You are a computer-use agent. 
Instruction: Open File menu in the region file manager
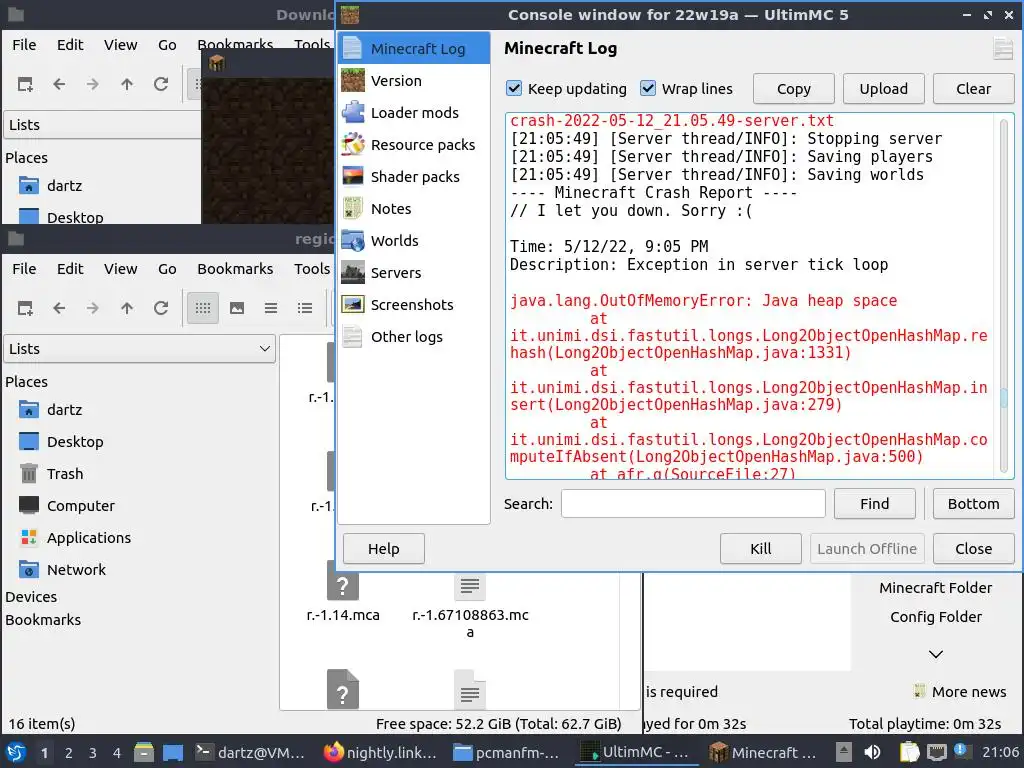24,268
